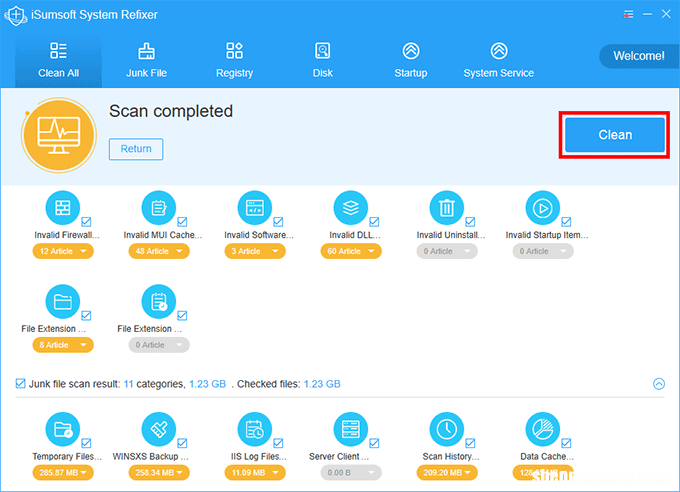Viewport: 680px width, 492px height.
Task: Open the Startup tab
Action: 411,61
